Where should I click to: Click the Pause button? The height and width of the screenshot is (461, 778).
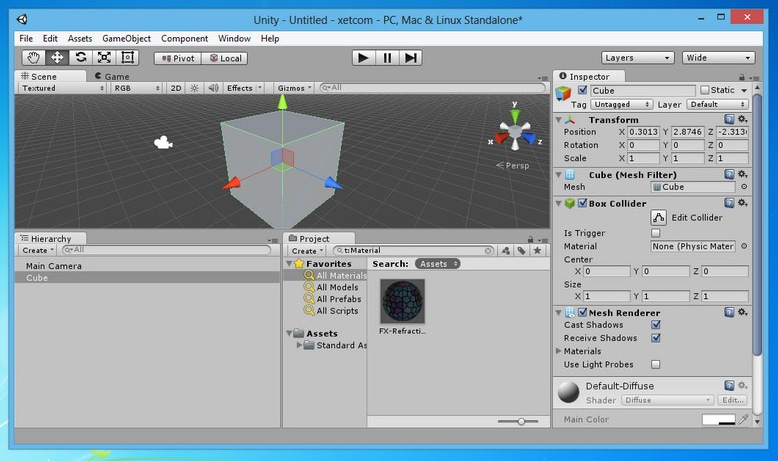387,58
